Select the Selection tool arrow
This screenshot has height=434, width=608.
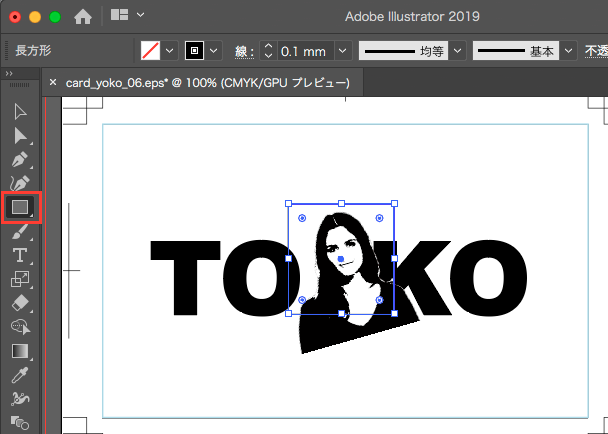[20, 111]
